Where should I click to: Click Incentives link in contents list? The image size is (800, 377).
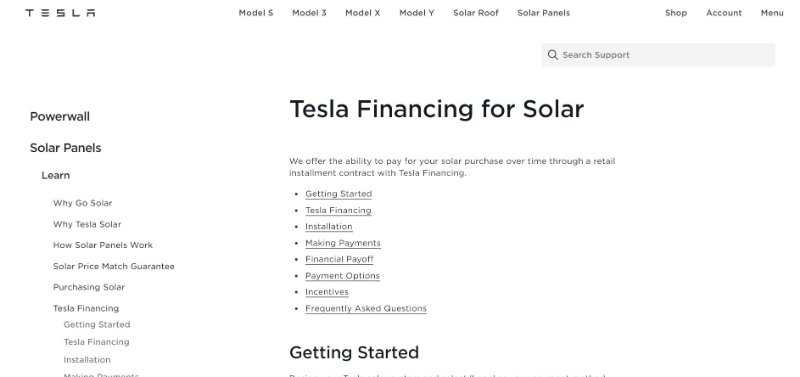[327, 292]
